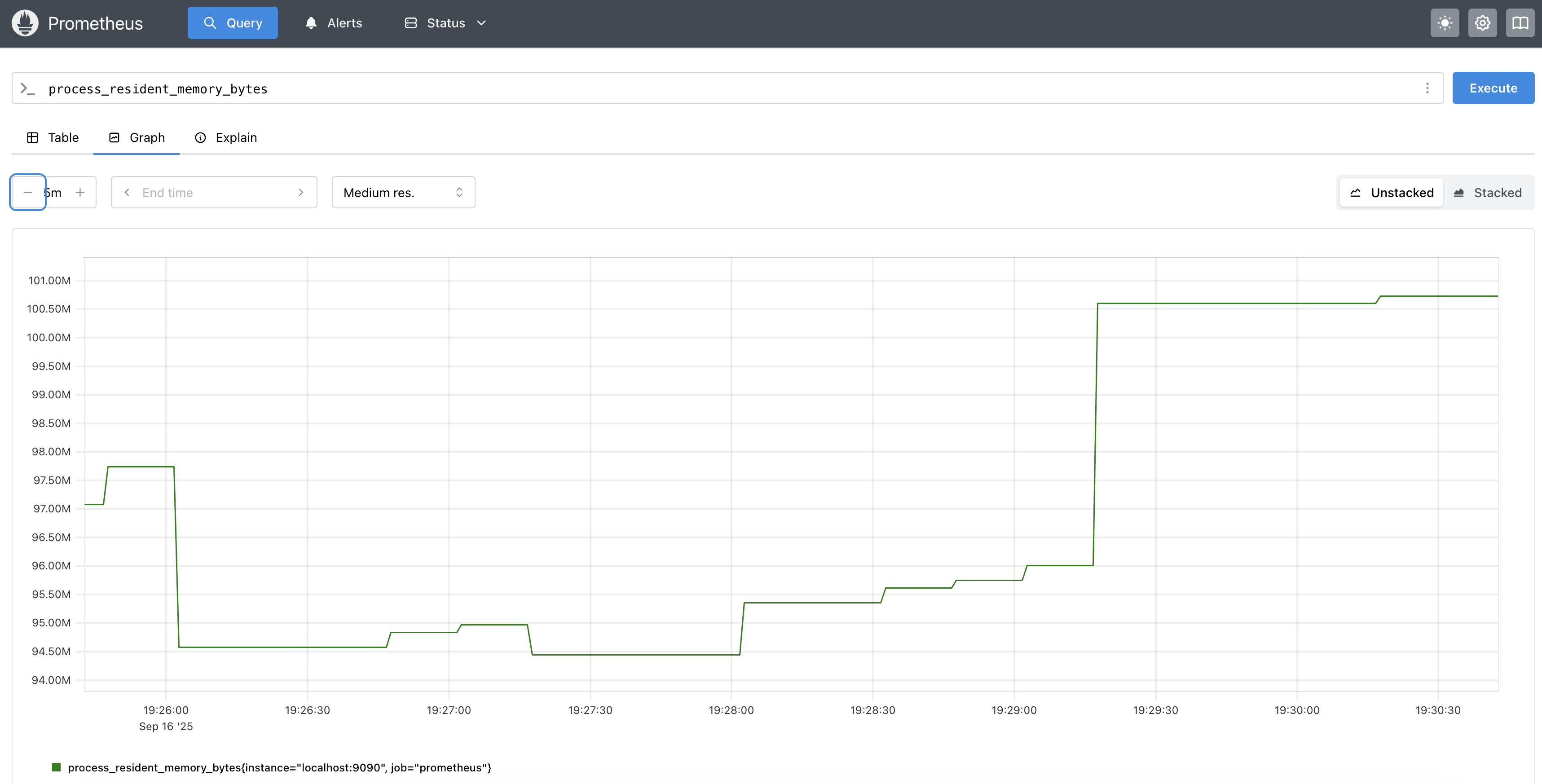Switch to the Table tab
Image resolution: width=1542 pixels, height=784 pixels.
53,138
